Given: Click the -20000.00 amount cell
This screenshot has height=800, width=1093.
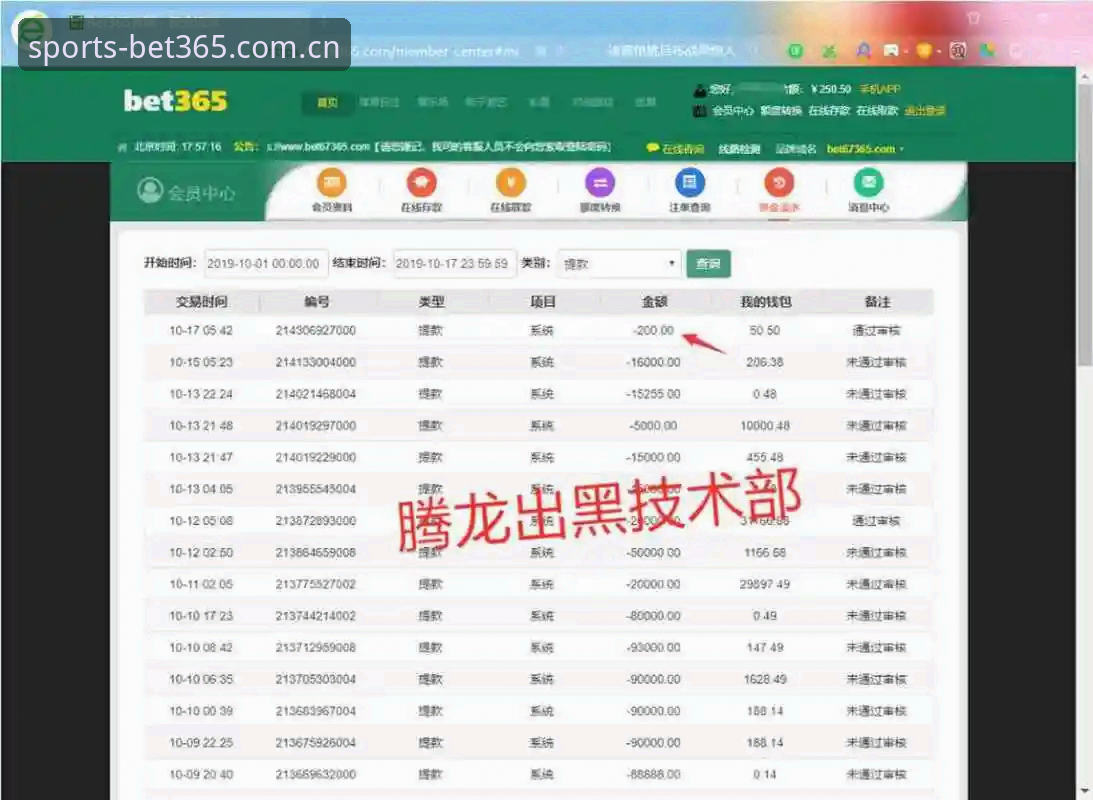Looking at the screenshot, I should click(653, 584).
